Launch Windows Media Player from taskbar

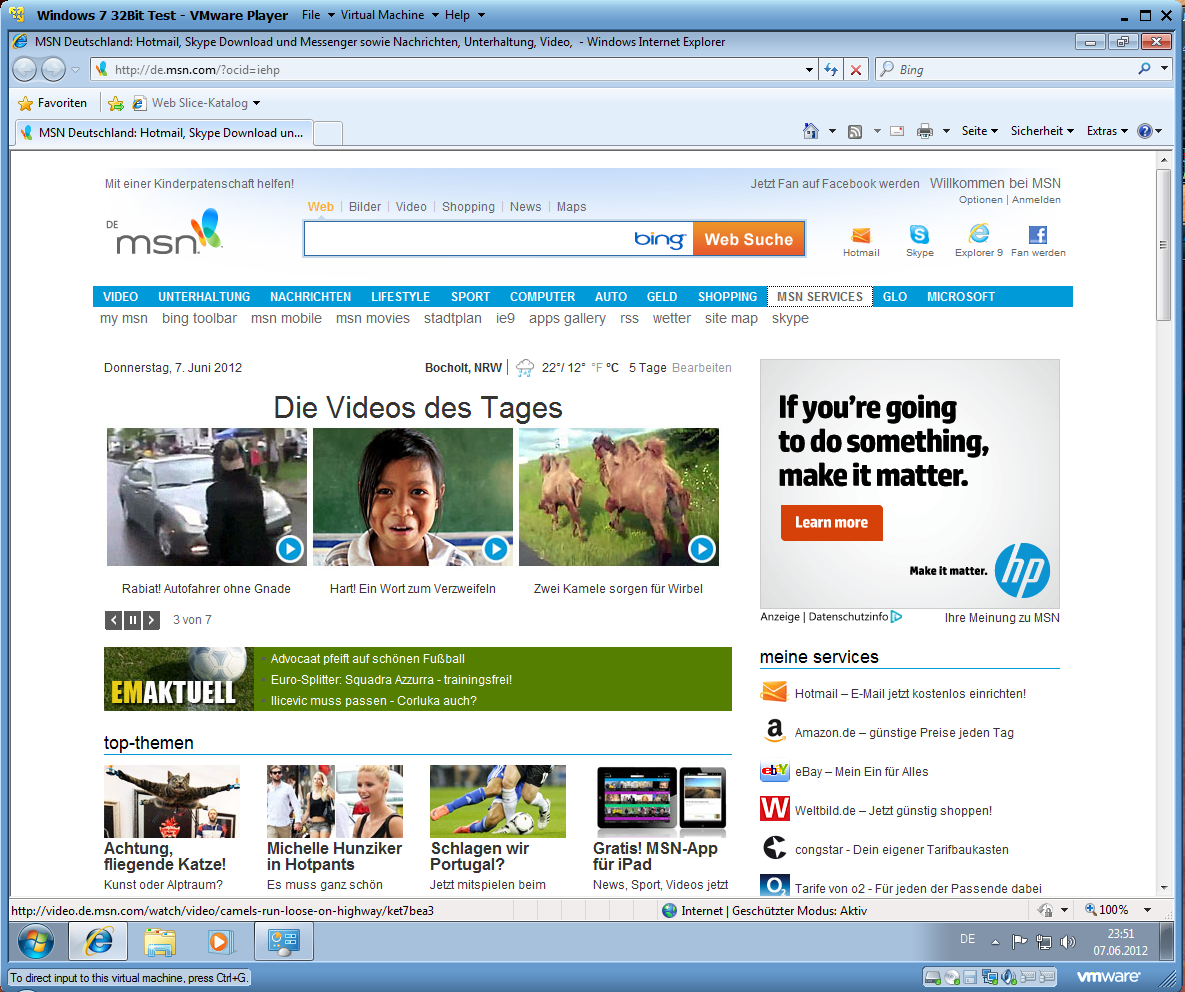tap(220, 941)
